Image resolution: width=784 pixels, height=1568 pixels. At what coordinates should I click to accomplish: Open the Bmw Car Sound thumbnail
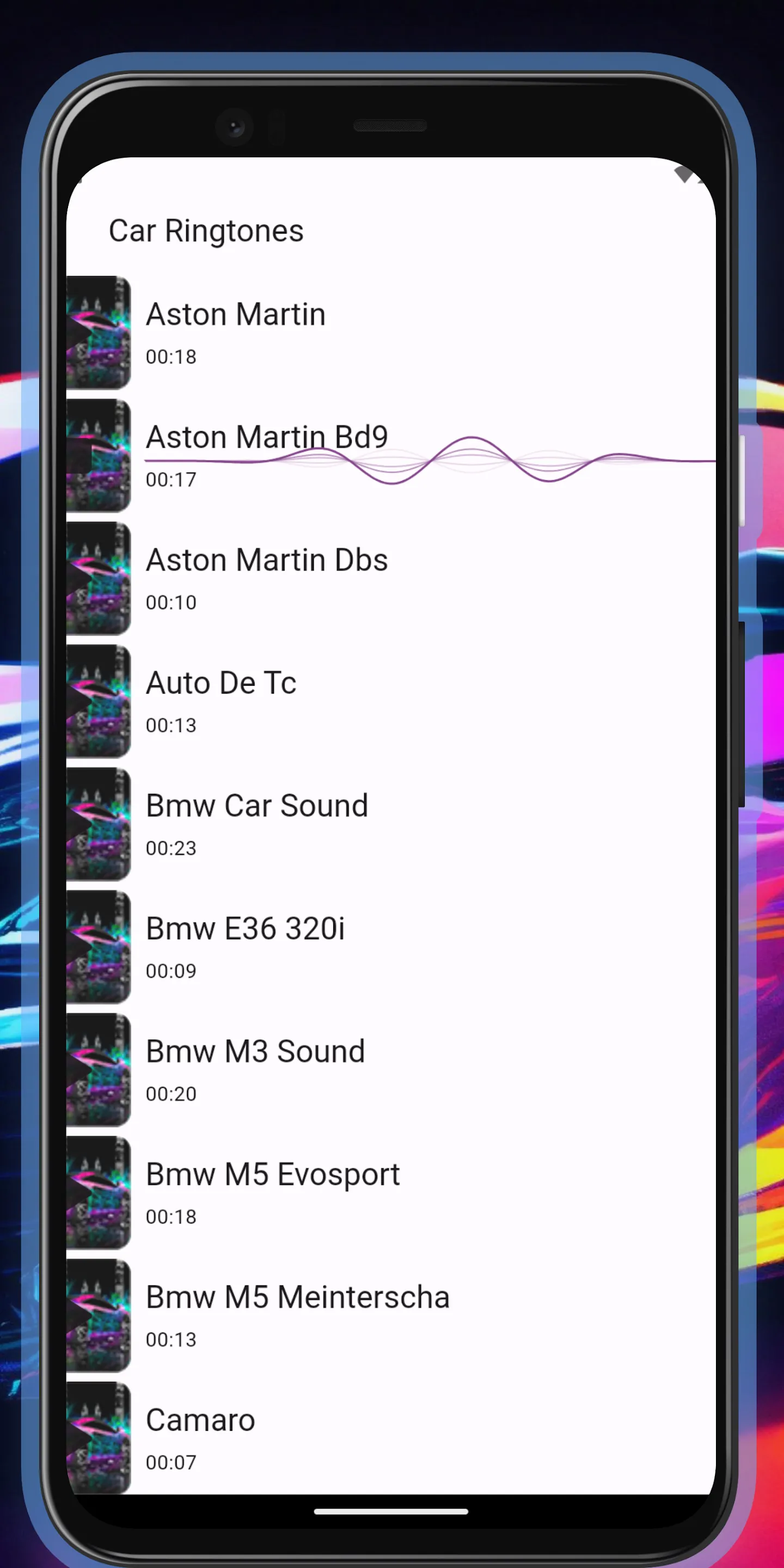click(99, 824)
